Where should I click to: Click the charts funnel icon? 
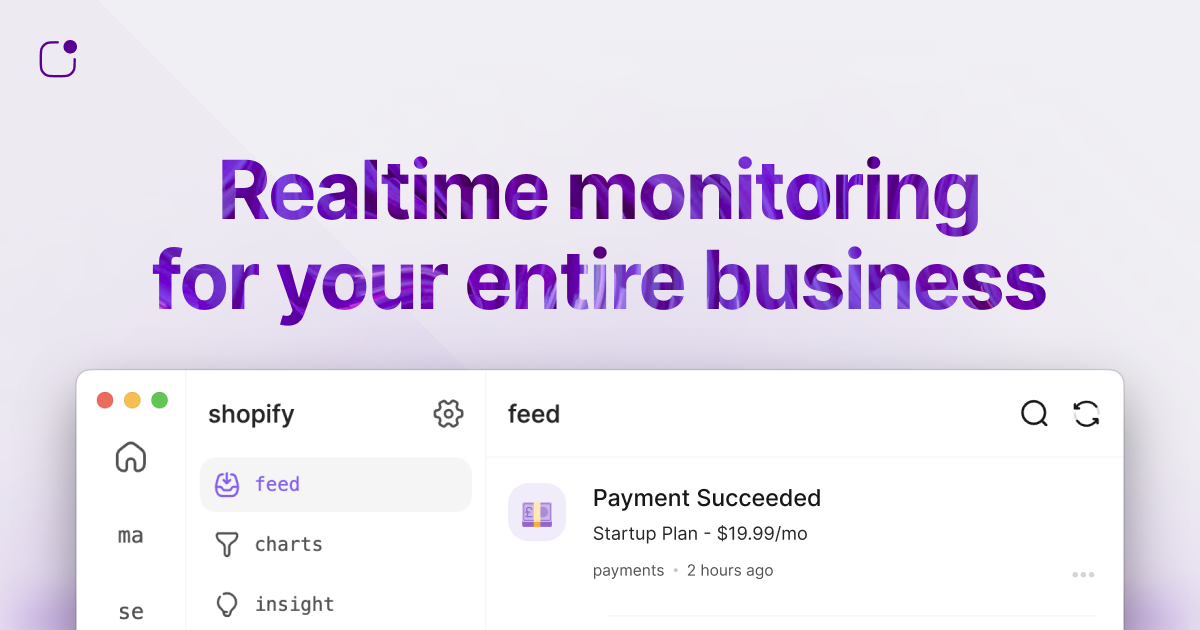pyautogui.click(x=228, y=545)
